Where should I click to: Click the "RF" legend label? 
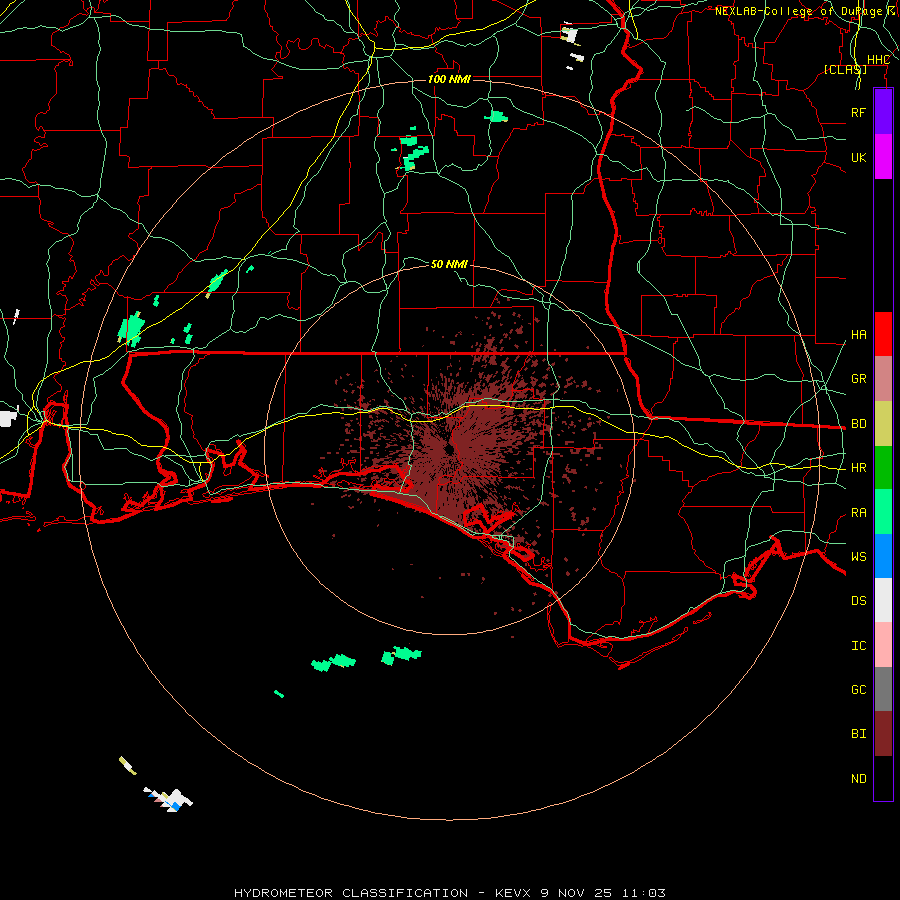pos(858,112)
